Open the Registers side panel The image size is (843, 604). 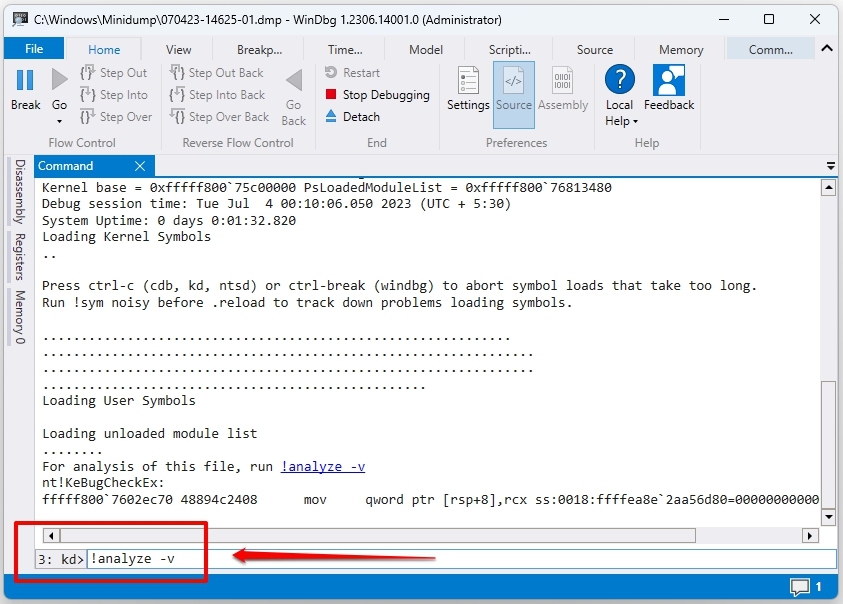(x=20, y=257)
